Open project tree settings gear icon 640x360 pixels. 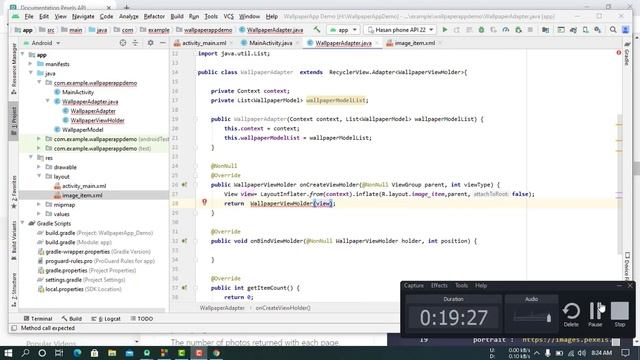150,43
